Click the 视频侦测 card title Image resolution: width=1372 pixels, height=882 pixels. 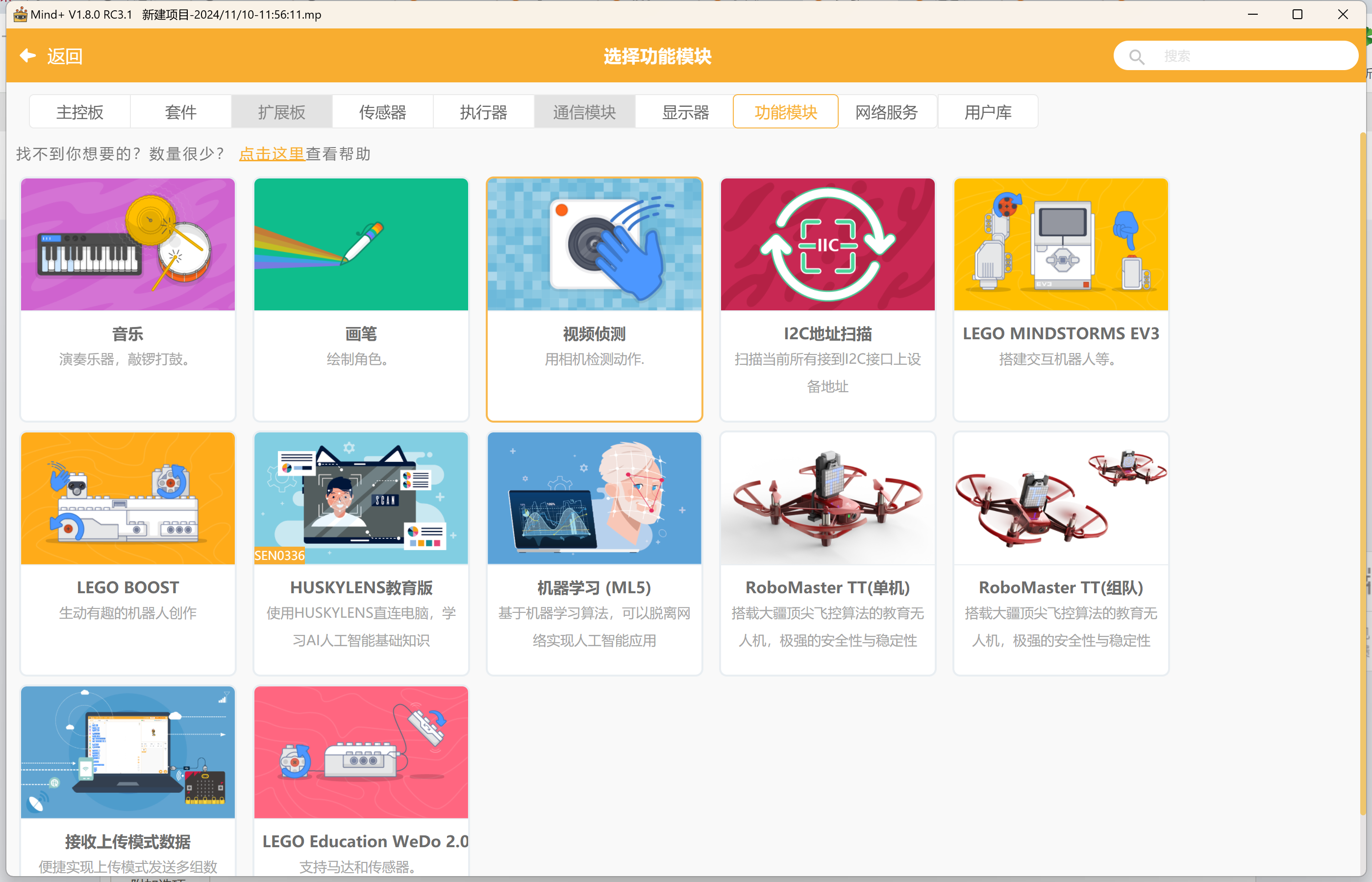pos(595,333)
